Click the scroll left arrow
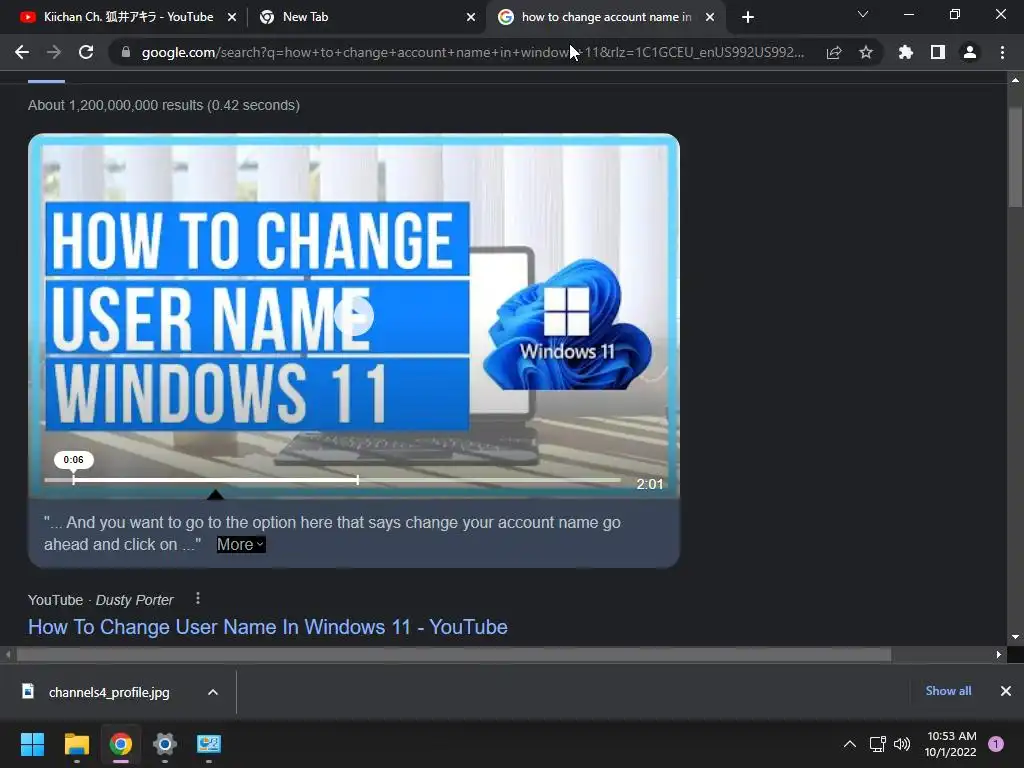The width and height of the screenshot is (1024, 768). click(8, 654)
